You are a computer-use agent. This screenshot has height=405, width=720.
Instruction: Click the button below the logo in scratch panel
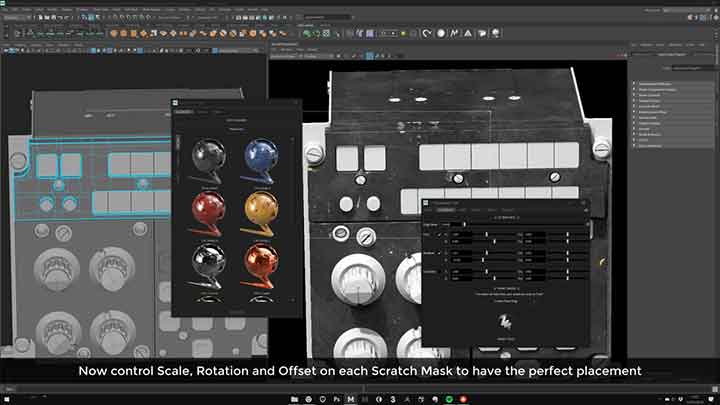coord(503,338)
